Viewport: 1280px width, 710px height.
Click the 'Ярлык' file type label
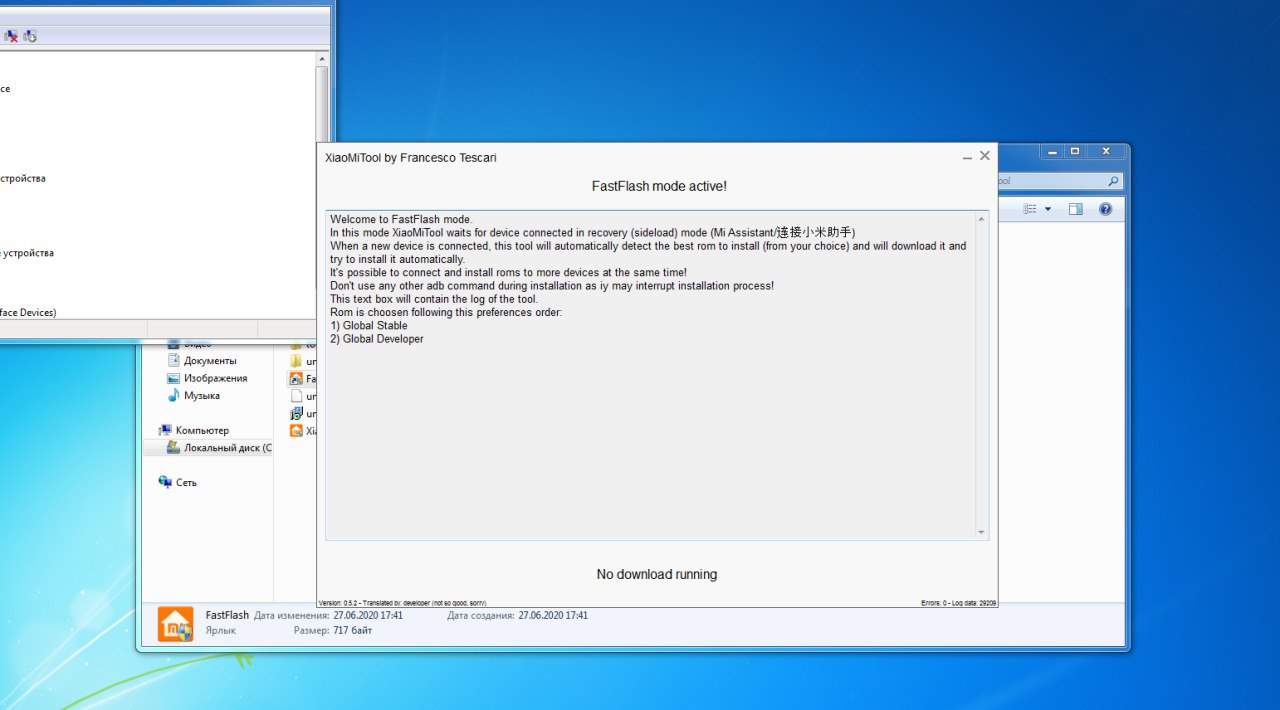click(x=221, y=631)
